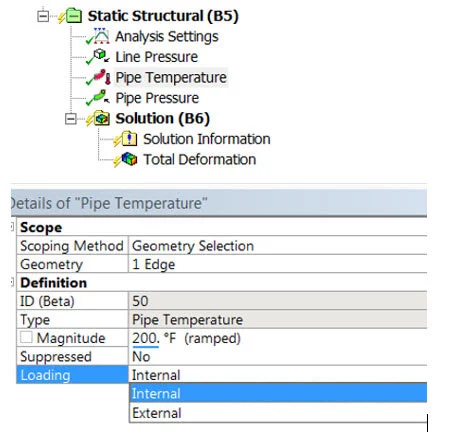Click the Suppressed value cell showing No
Image resolution: width=458 pixels, height=437 pixels.
coord(278,357)
